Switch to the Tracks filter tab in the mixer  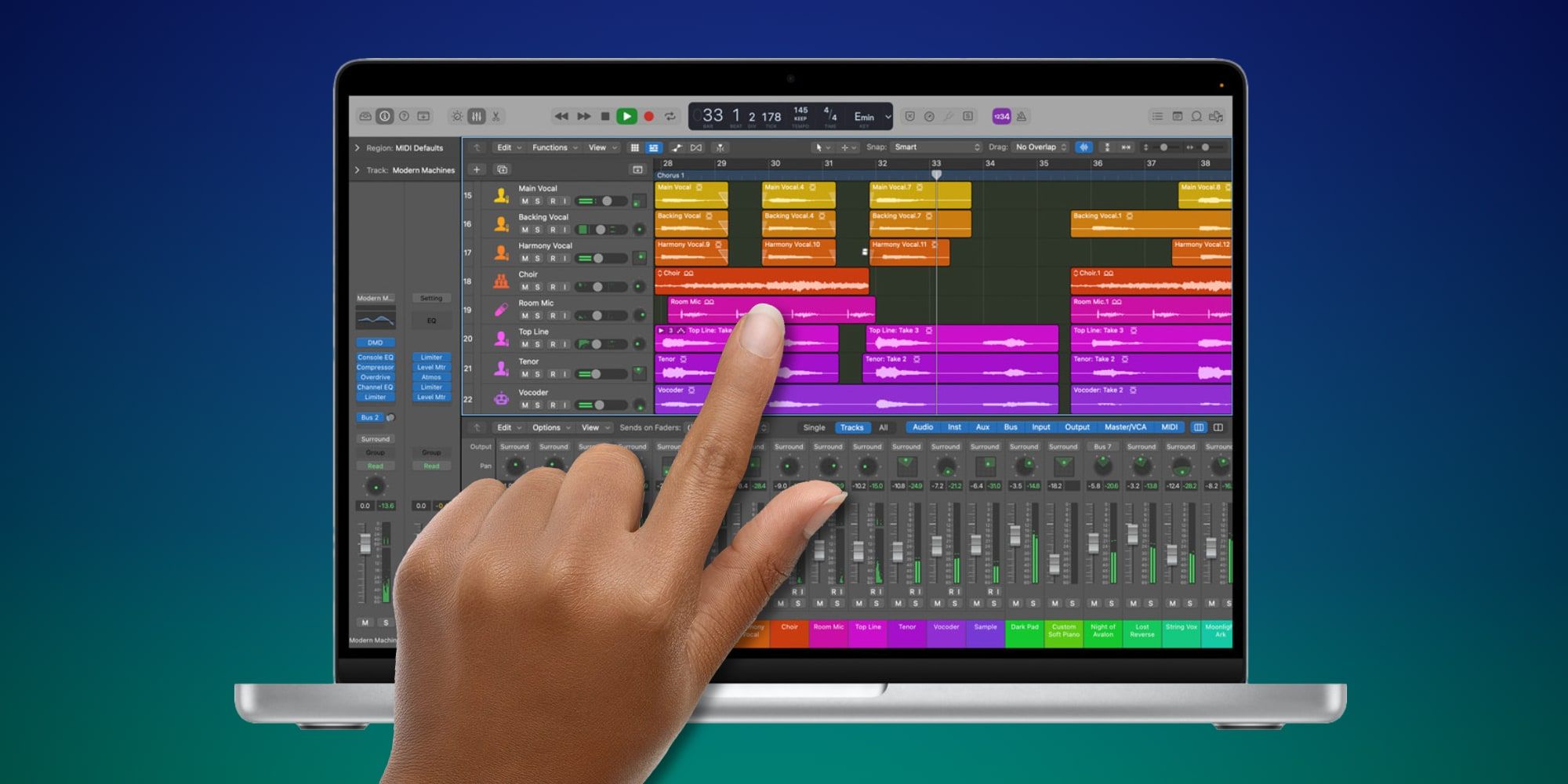[x=852, y=427]
